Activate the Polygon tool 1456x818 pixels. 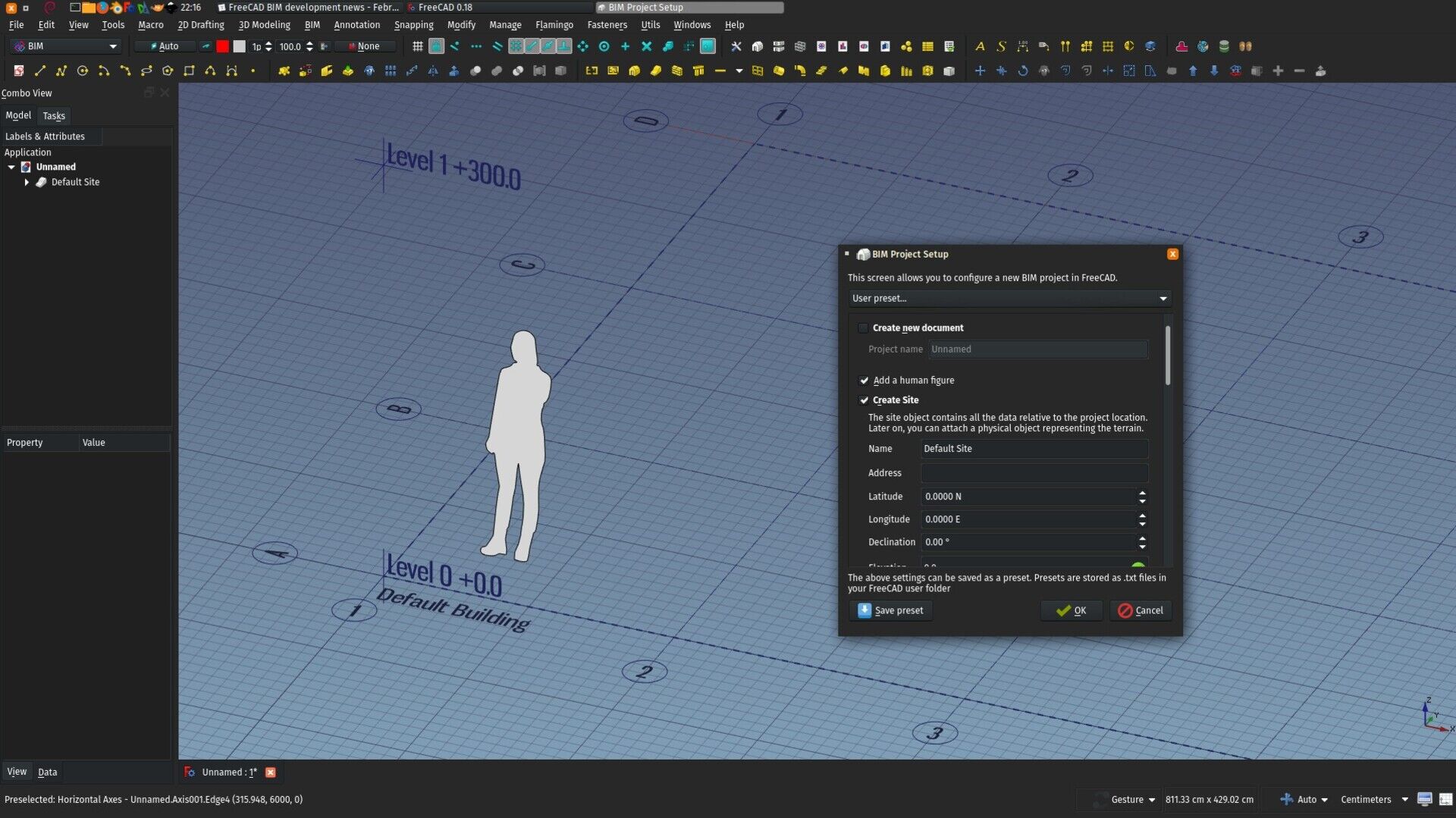click(x=168, y=71)
